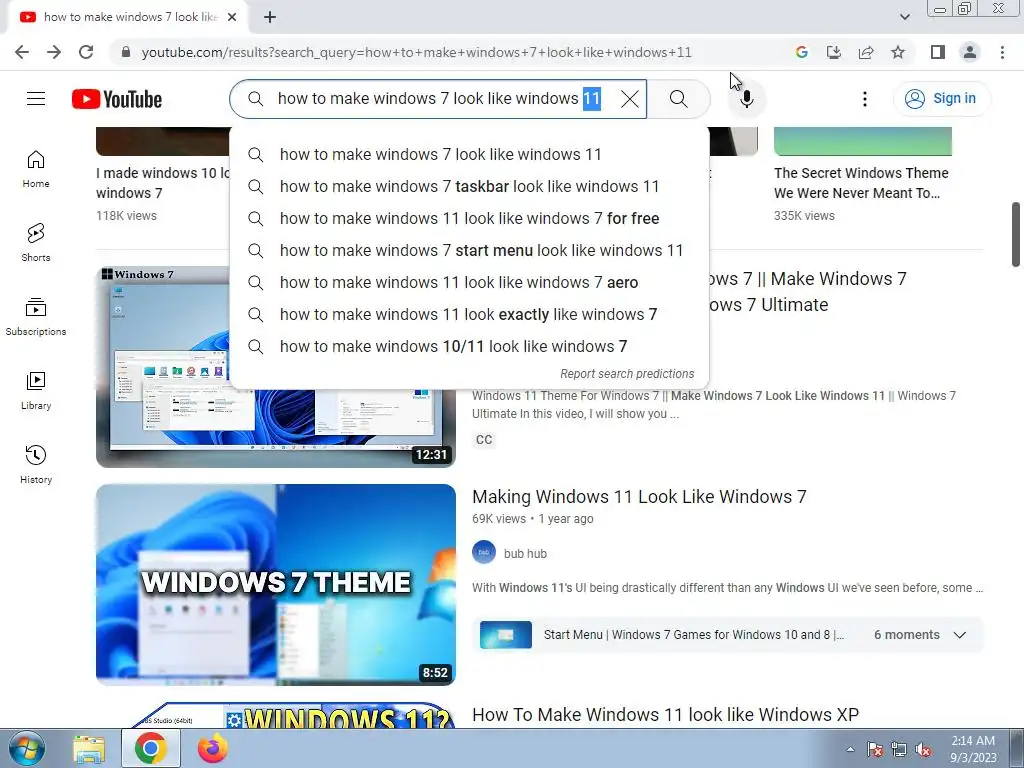This screenshot has width=1024, height=768.
Task: Open File Explorer from the taskbar
Action: [x=89, y=749]
